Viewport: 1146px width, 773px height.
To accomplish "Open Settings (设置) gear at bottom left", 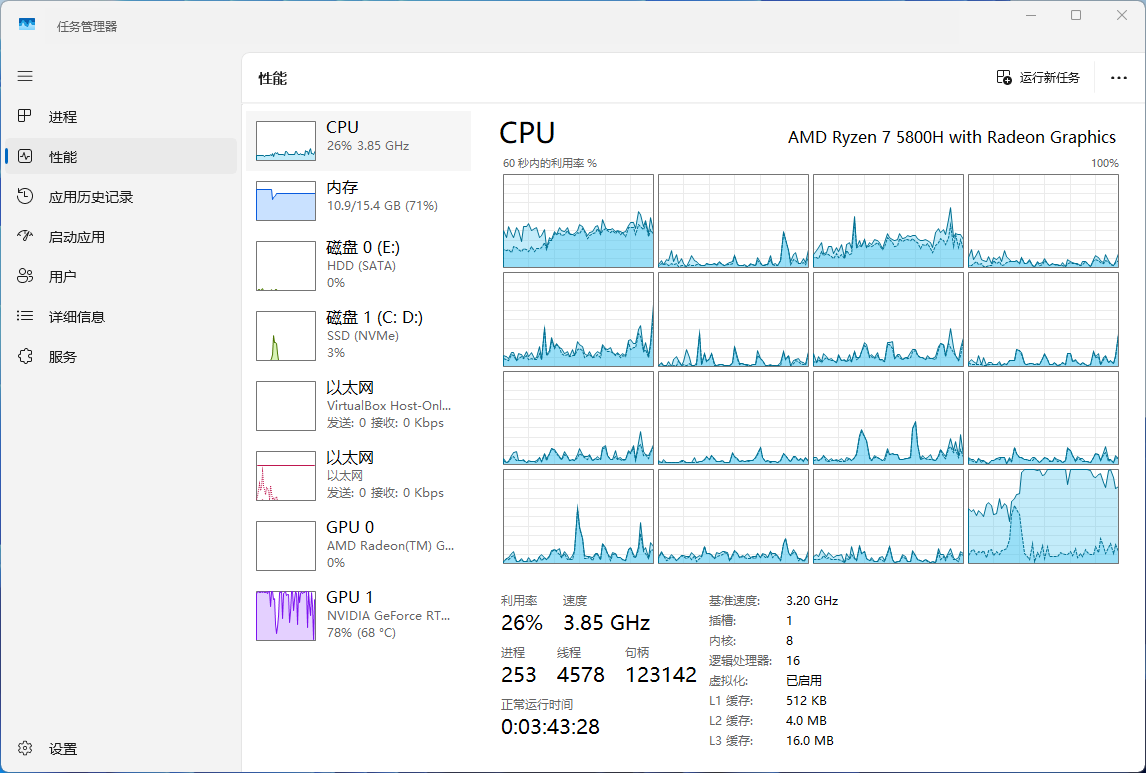I will coord(25,749).
